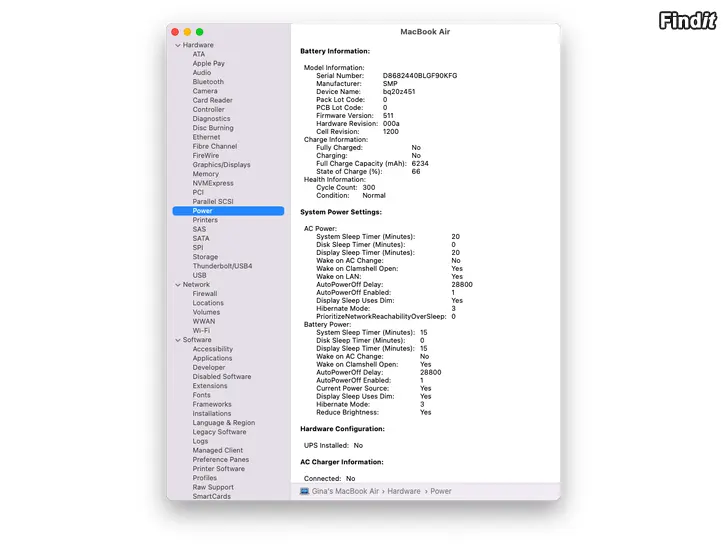Open Preference Panes entry
The image size is (728, 546).
221,460
